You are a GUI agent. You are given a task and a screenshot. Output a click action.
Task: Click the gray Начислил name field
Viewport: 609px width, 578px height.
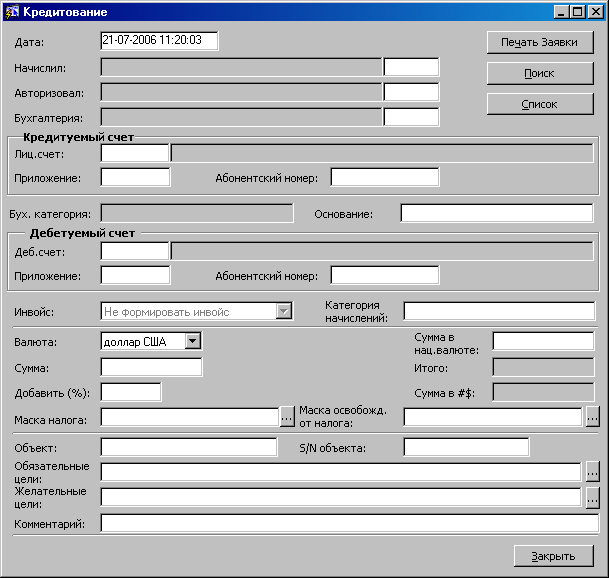click(241, 67)
